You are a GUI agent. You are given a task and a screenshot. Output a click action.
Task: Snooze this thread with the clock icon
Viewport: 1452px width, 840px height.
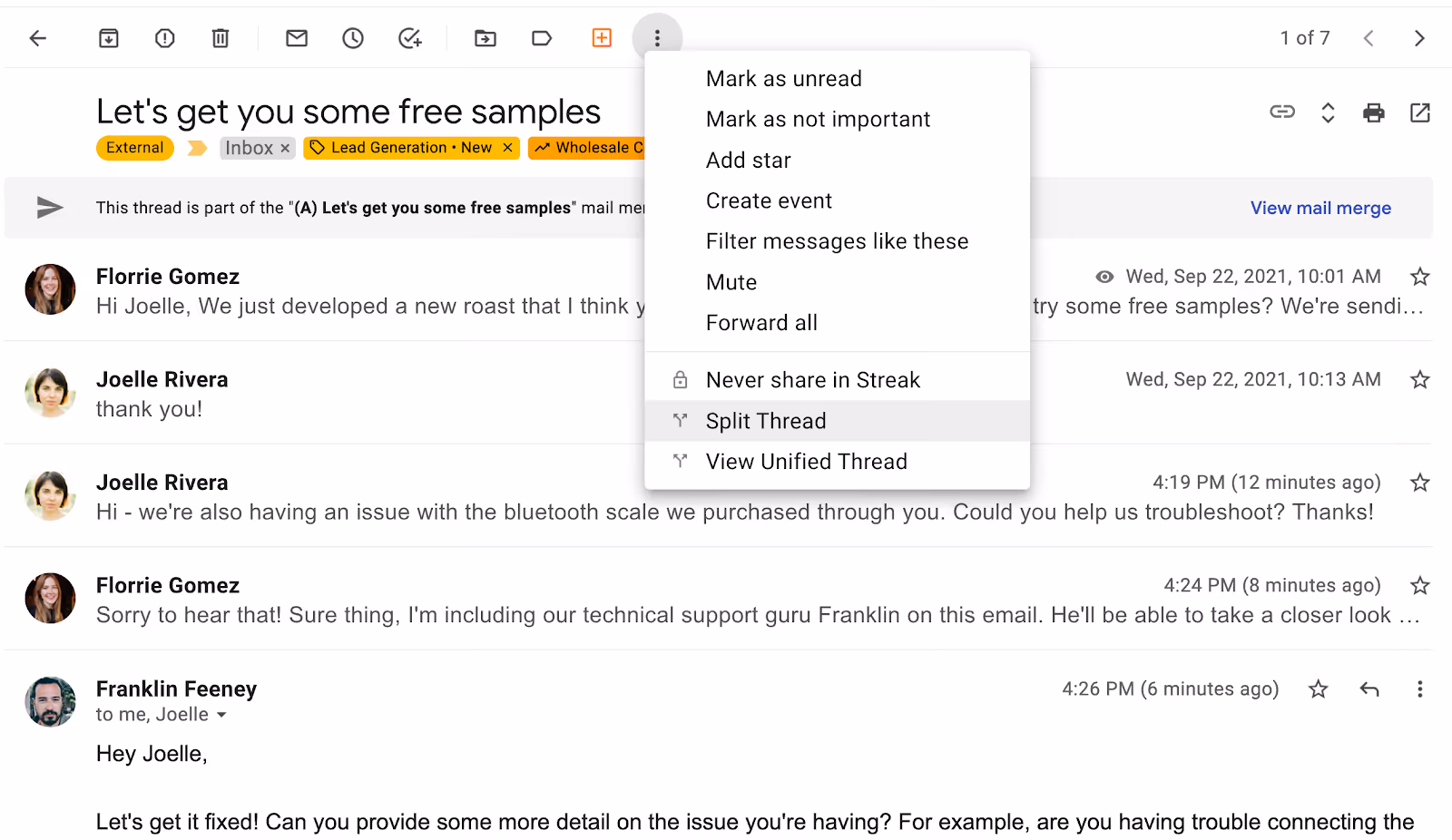(x=353, y=38)
